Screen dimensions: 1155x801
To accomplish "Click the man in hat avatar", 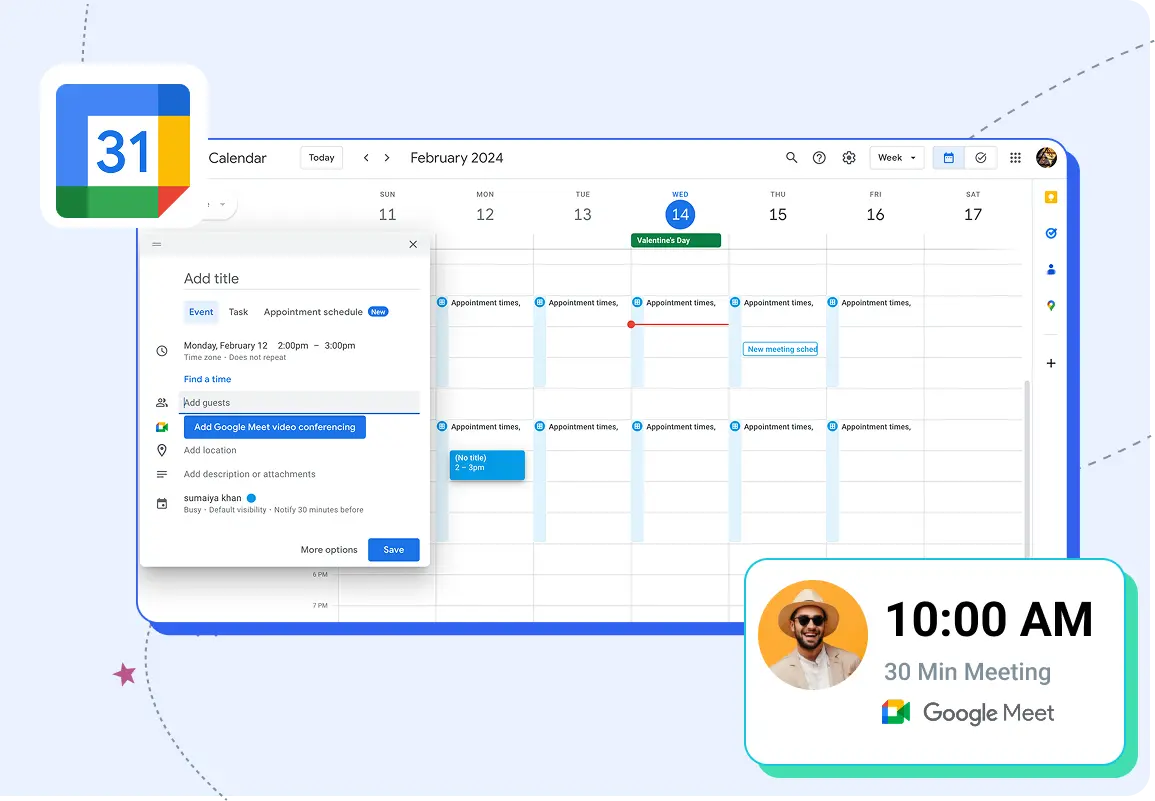I will [x=812, y=635].
